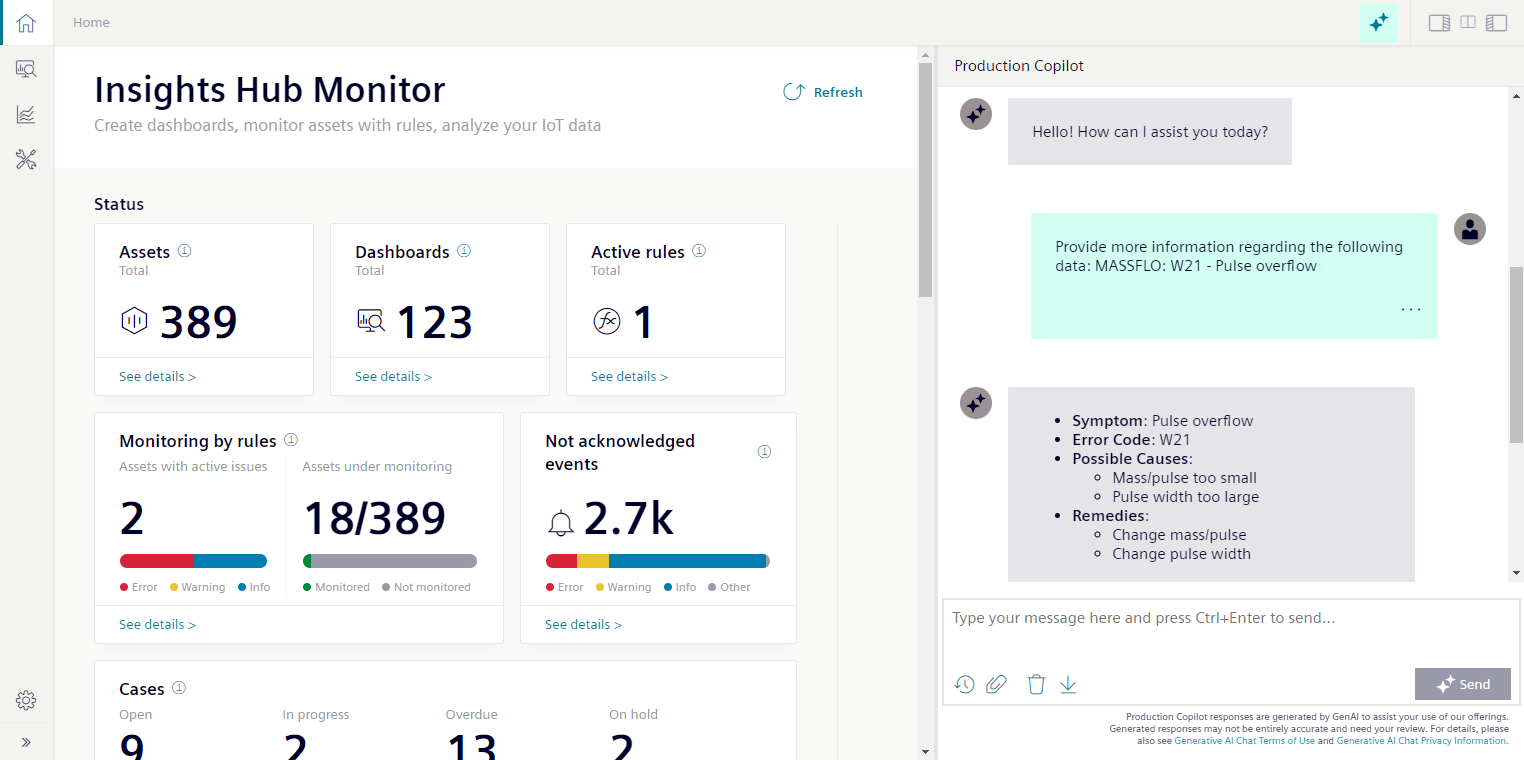Image resolution: width=1524 pixels, height=760 pixels.
Task: Open chat history clock icon
Action: [x=964, y=684]
